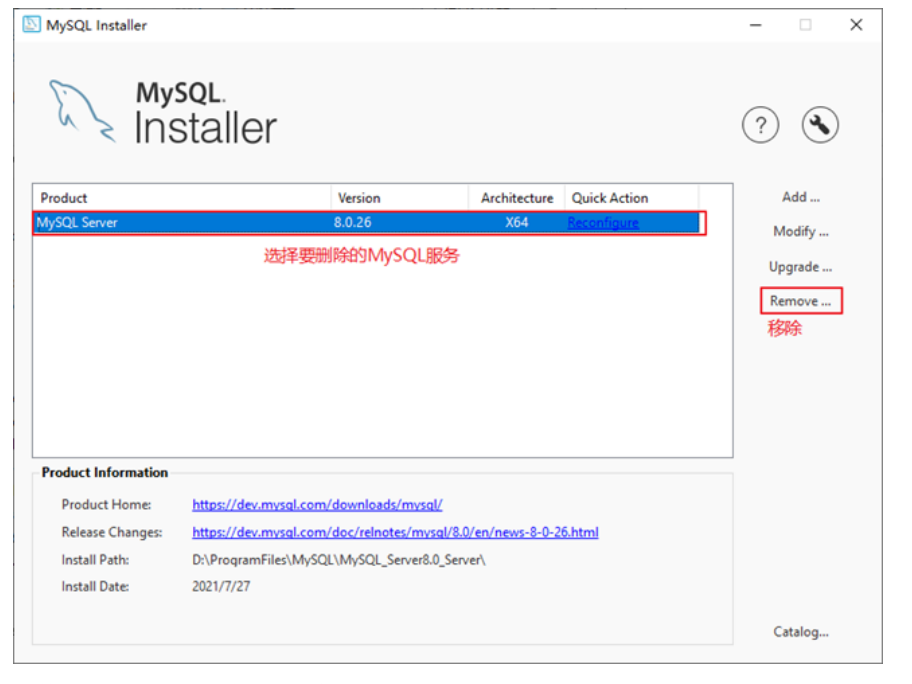Open the Catalog... button
Screen dimensions: 912x684
tap(801, 632)
